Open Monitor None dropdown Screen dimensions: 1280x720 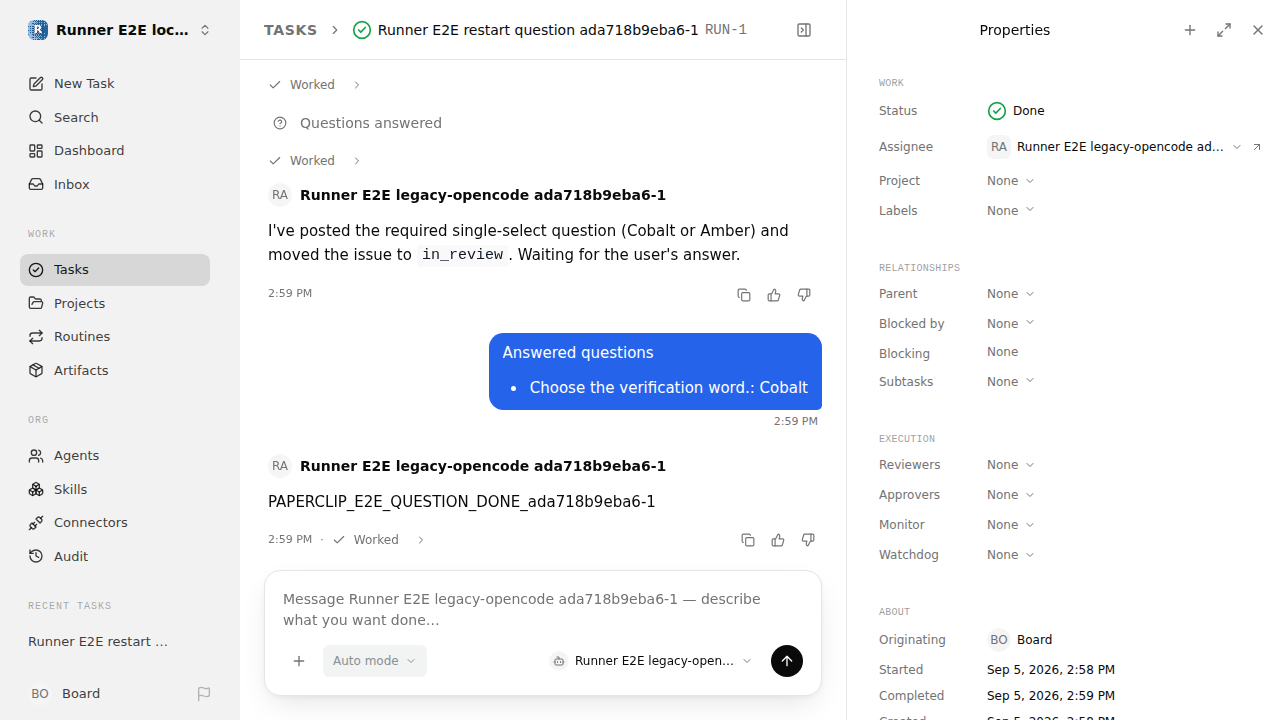click(x=1011, y=525)
